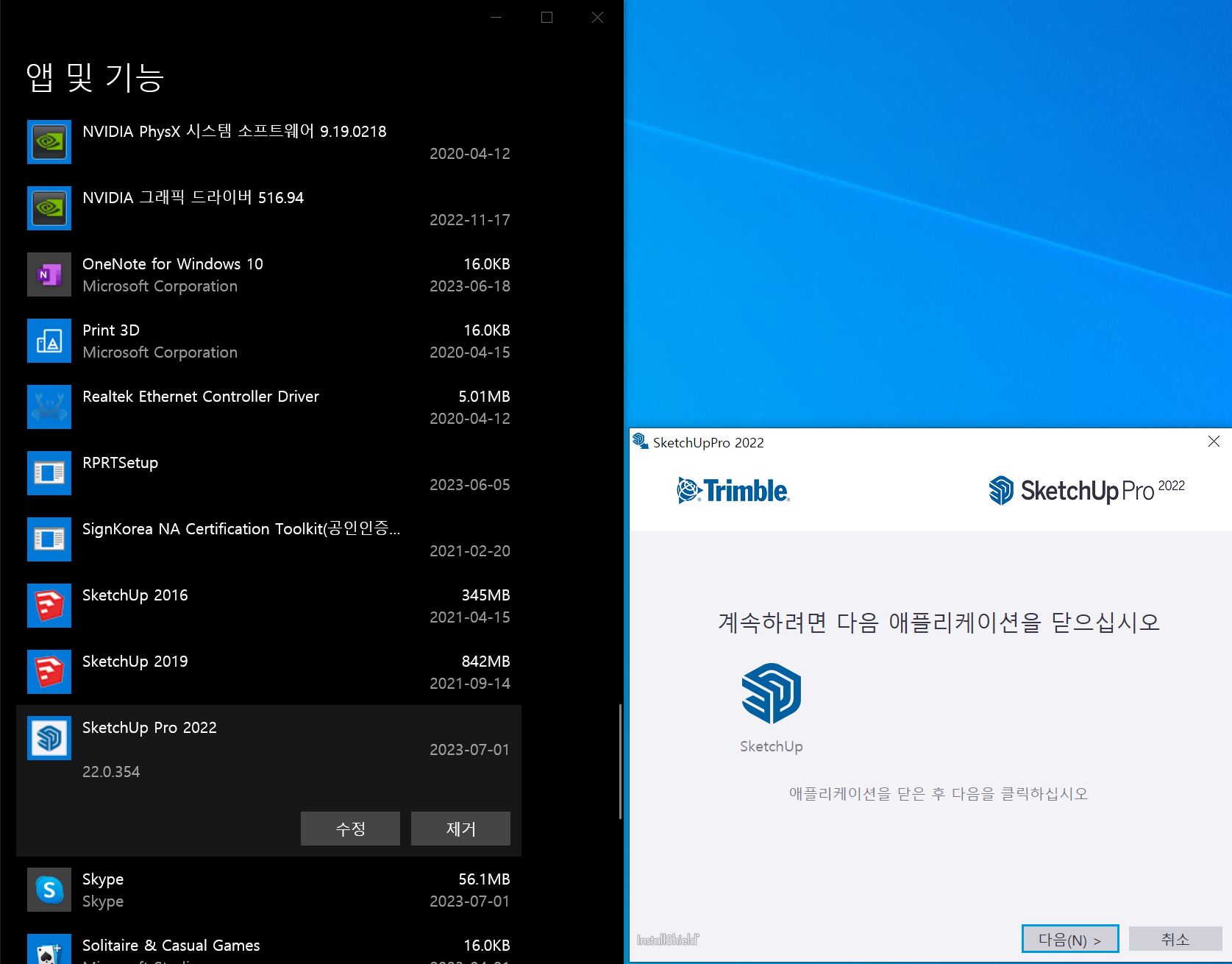Select 'RPRTSetup' entry text
Screen dimensions: 1232x964
[120, 462]
